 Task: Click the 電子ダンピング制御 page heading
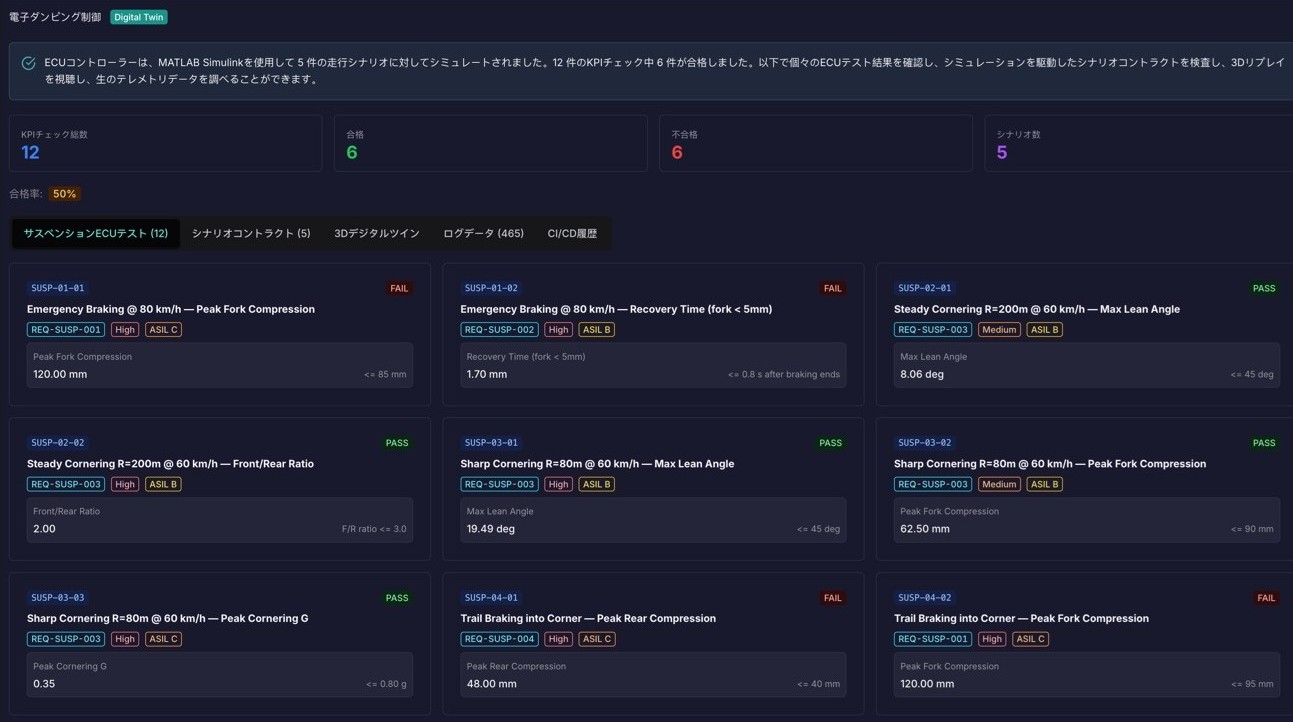(x=55, y=17)
